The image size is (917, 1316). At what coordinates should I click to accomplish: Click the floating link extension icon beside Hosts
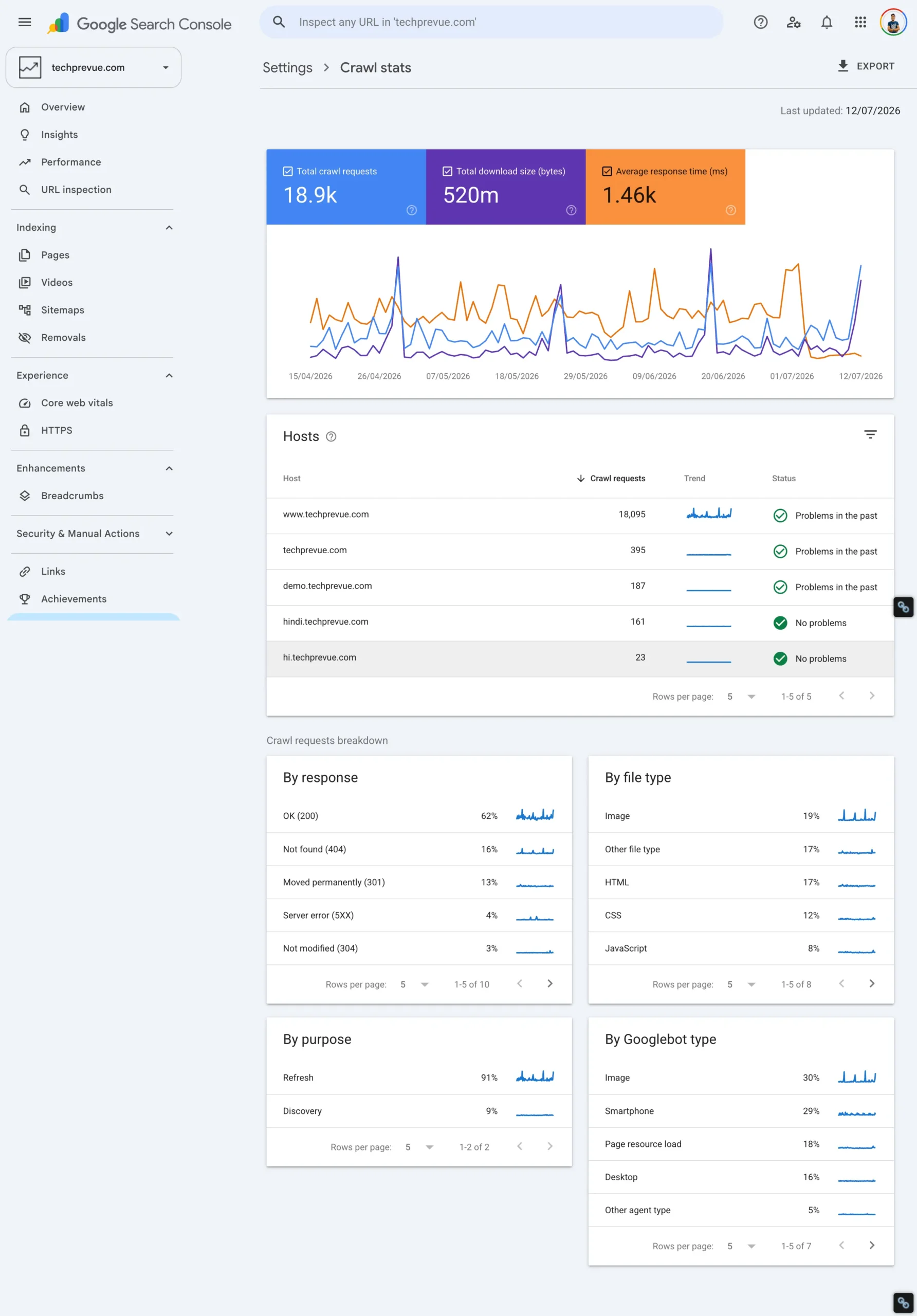903,607
